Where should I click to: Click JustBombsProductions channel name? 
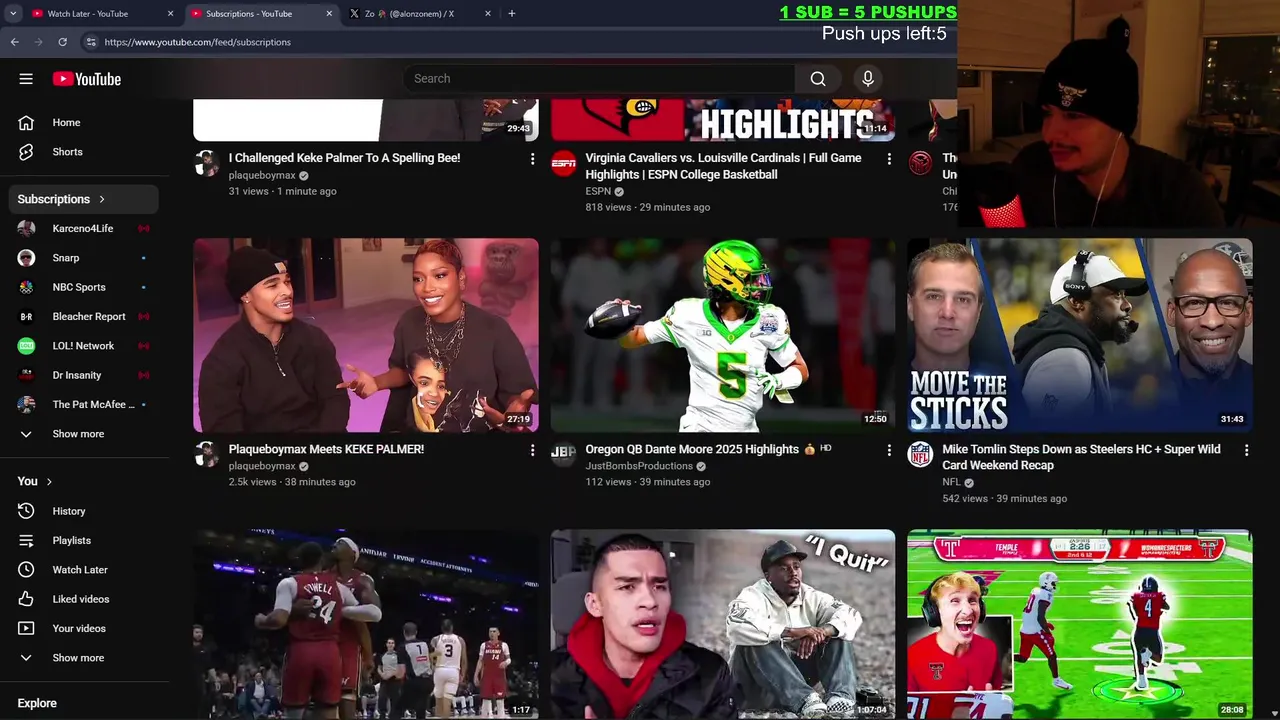(x=639, y=466)
